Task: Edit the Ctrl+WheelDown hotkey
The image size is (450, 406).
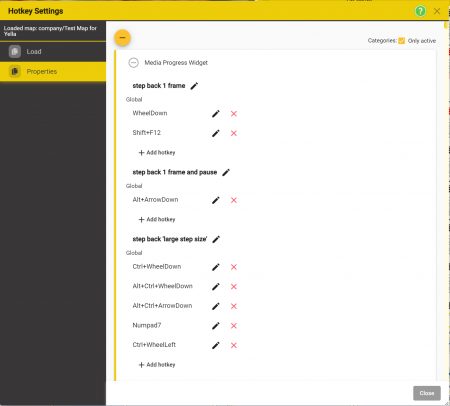Action: pos(216,267)
